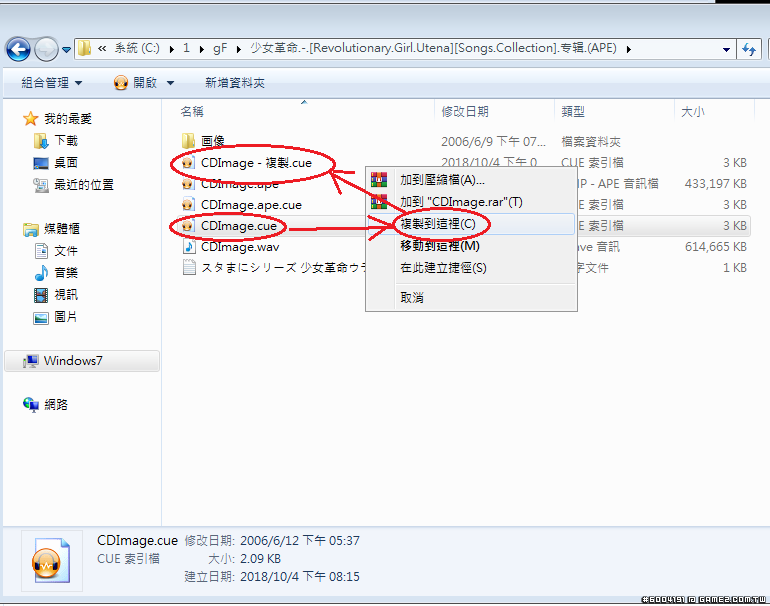Click the Forward navigation arrow button
The image size is (770, 606).
[46, 48]
